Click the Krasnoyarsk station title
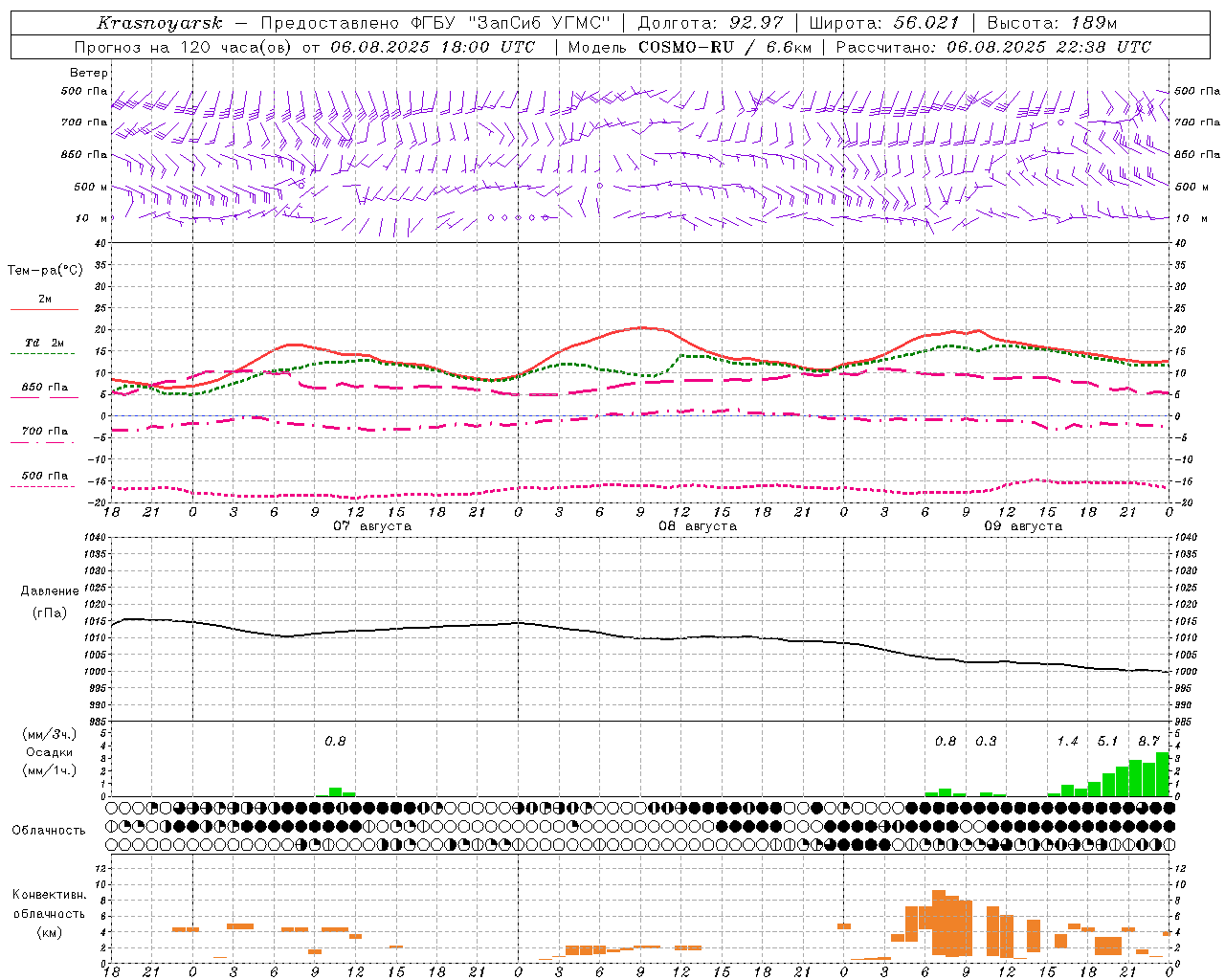1225x980 pixels. tap(160, 23)
